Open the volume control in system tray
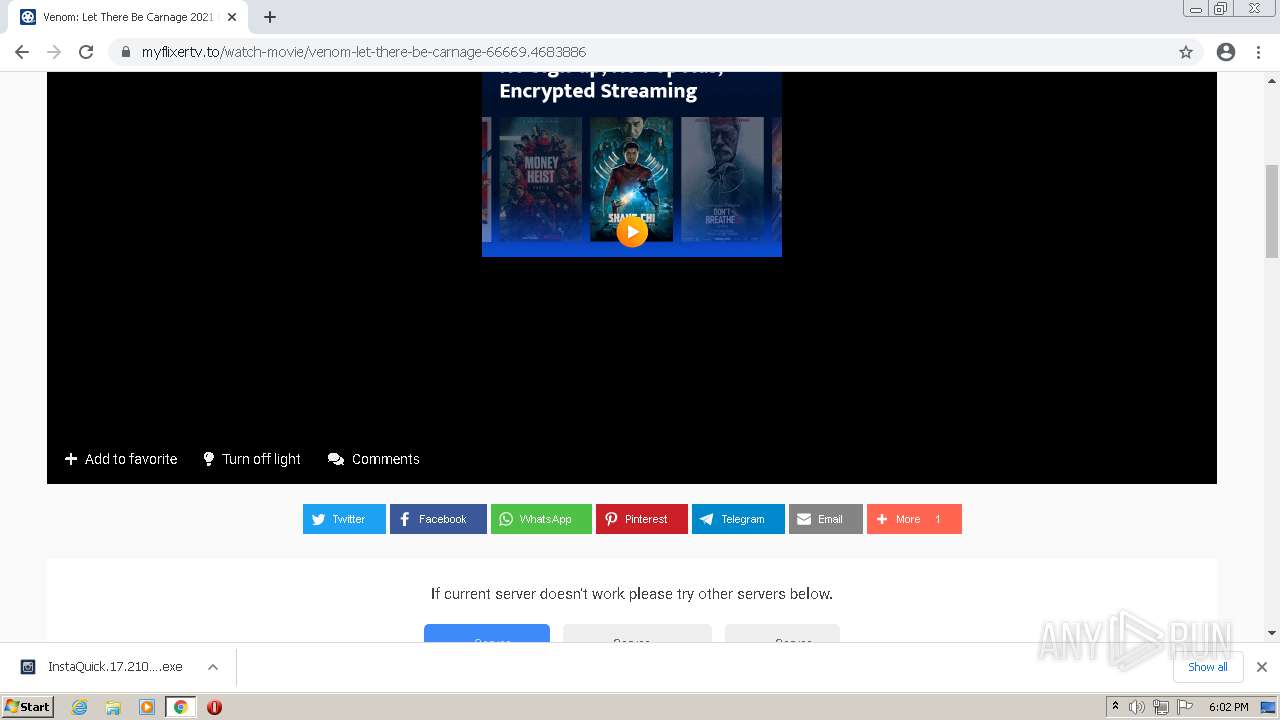The image size is (1280, 720). [1137, 707]
